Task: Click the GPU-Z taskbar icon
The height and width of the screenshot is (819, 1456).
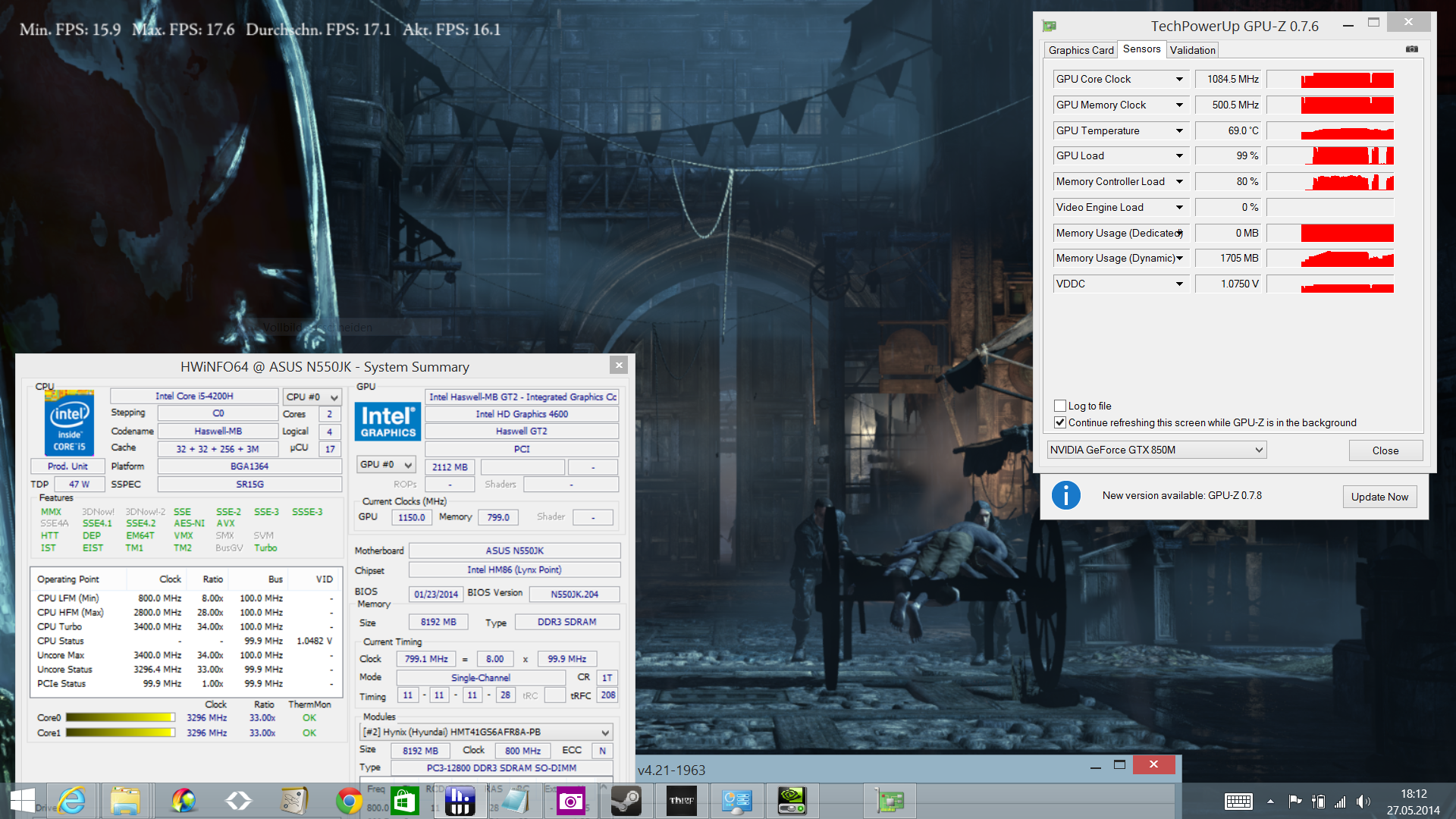Action: point(890,801)
